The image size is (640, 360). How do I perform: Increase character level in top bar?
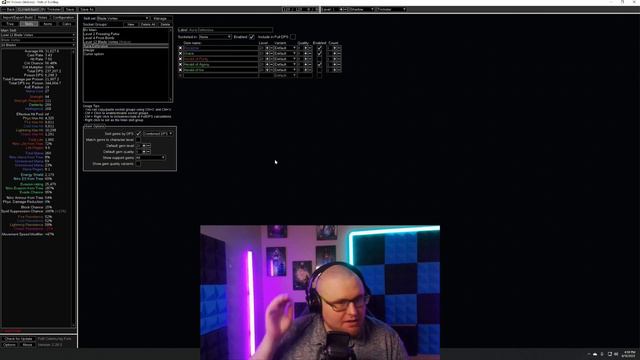click(341, 9)
